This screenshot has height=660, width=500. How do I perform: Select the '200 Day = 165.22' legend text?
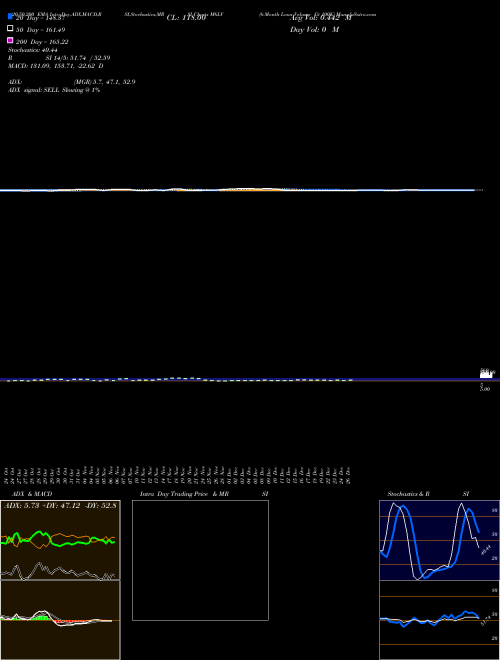tap(42, 42)
